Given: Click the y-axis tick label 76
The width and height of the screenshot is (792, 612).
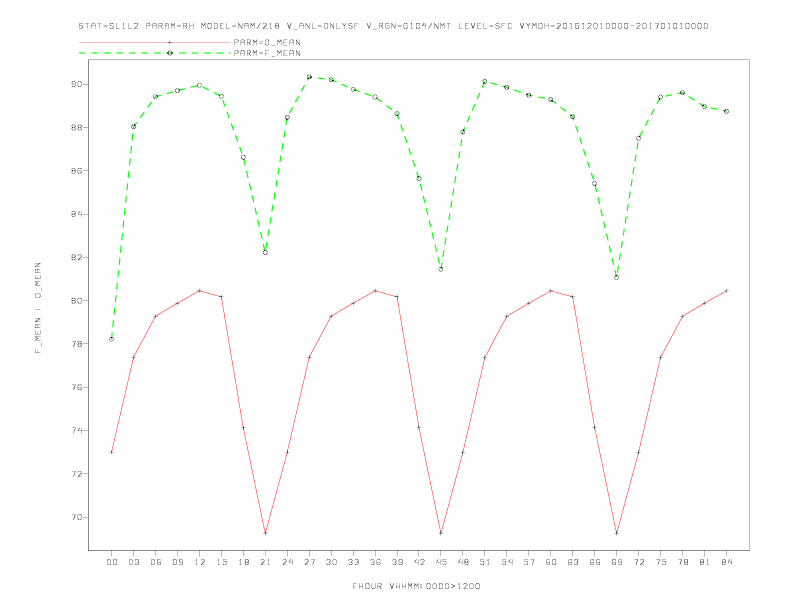Looking at the screenshot, I should coord(77,387).
